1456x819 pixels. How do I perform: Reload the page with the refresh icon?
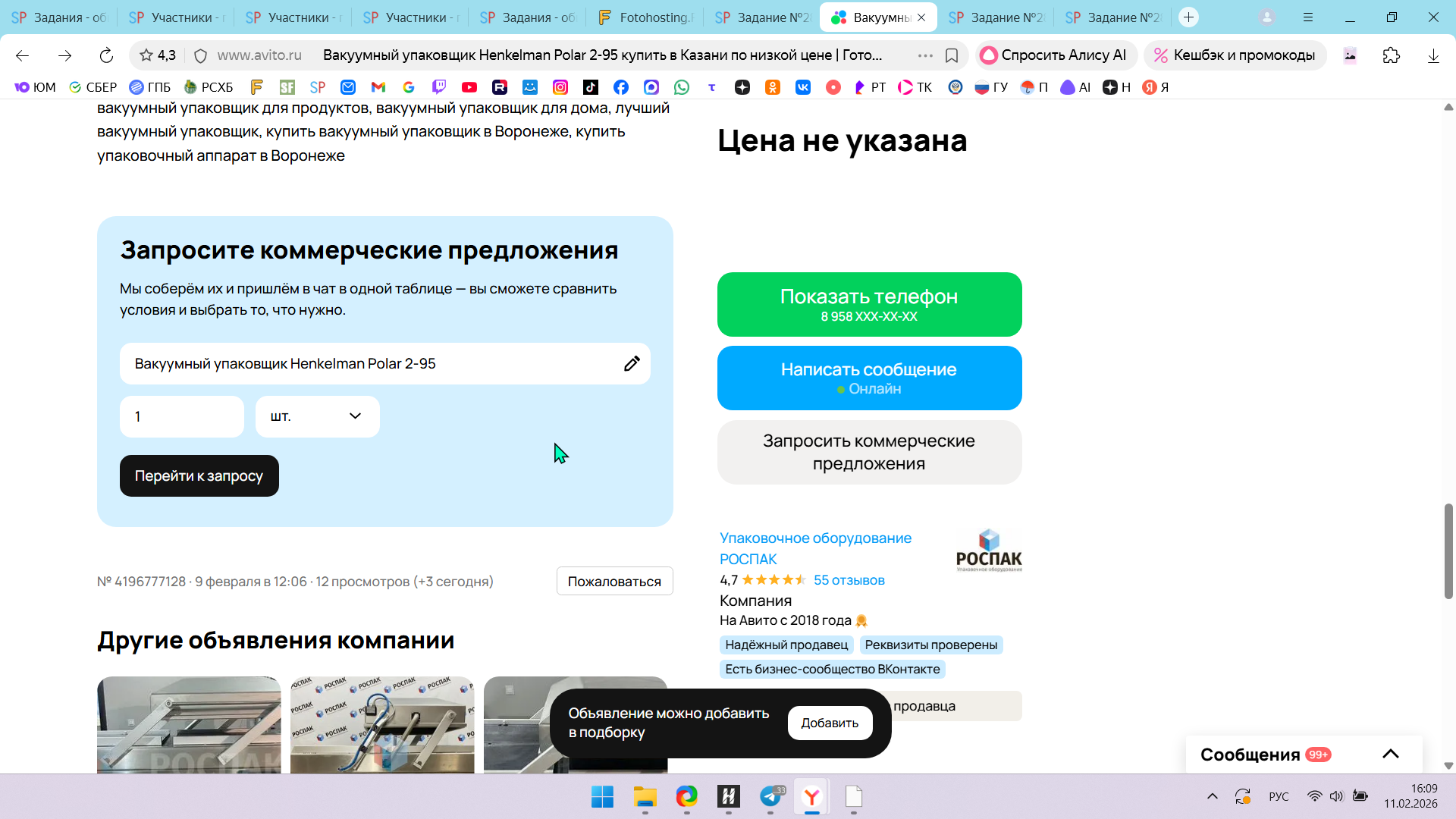tap(106, 55)
